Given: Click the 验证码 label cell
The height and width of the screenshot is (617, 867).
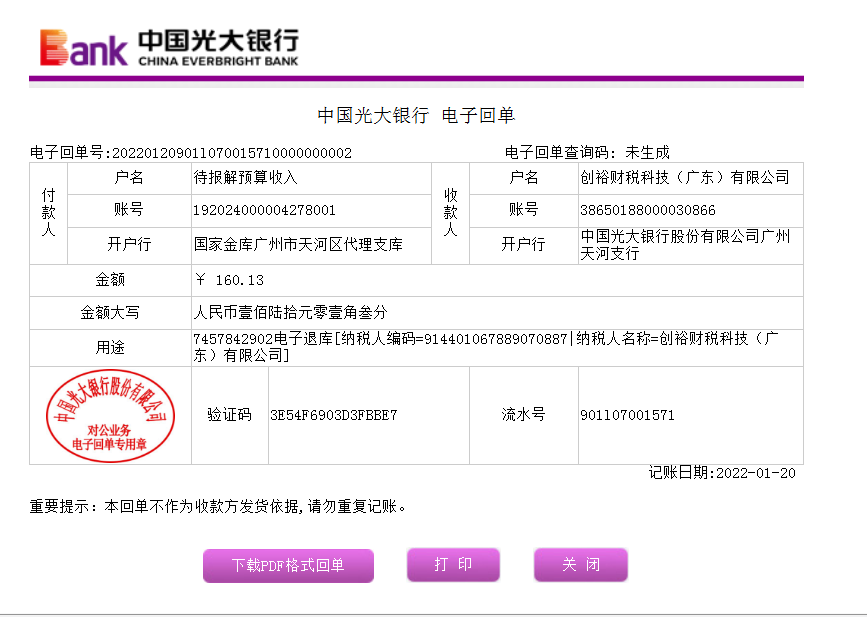Looking at the screenshot, I should point(229,415).
